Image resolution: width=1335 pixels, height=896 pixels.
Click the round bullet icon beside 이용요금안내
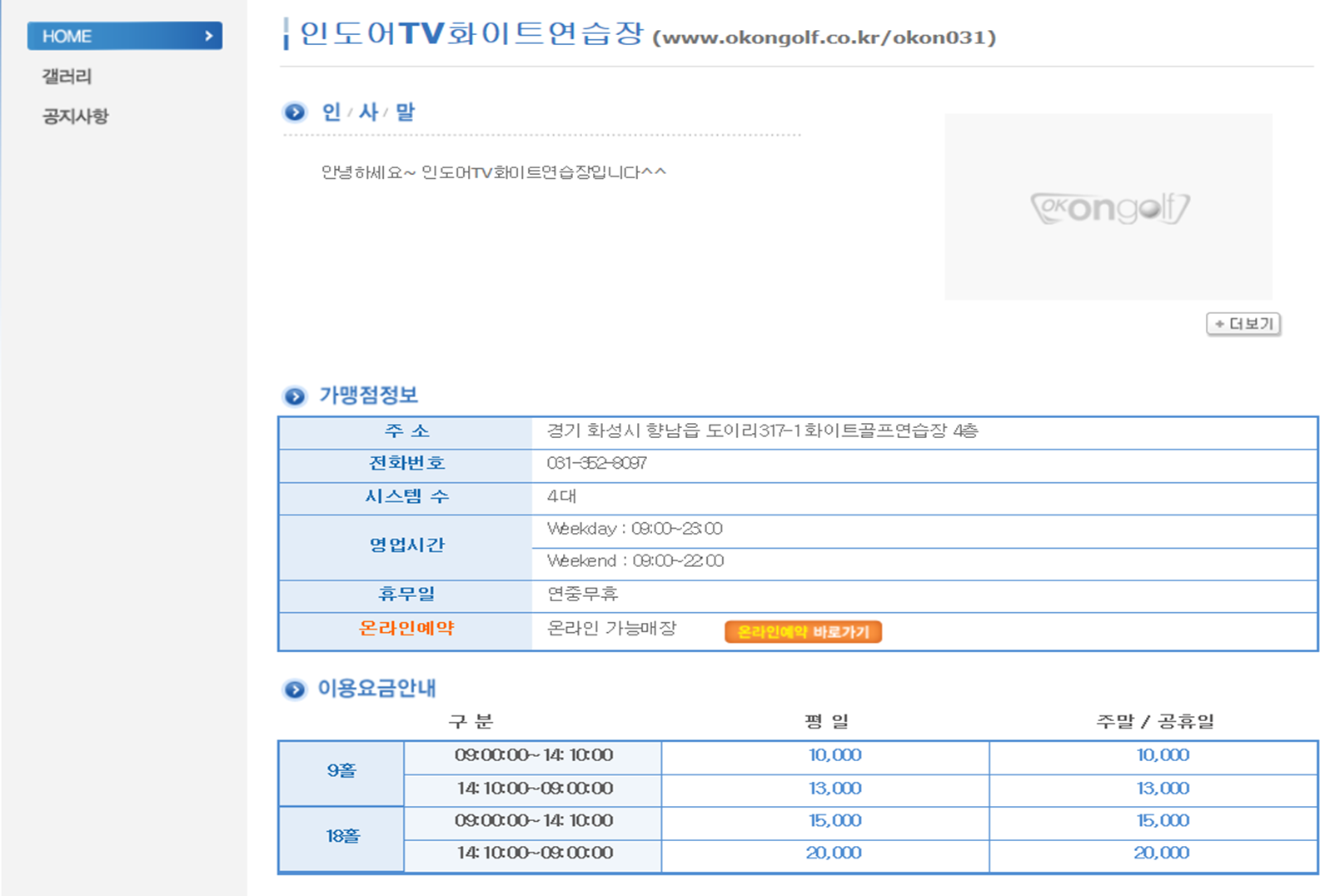point(295,689)
